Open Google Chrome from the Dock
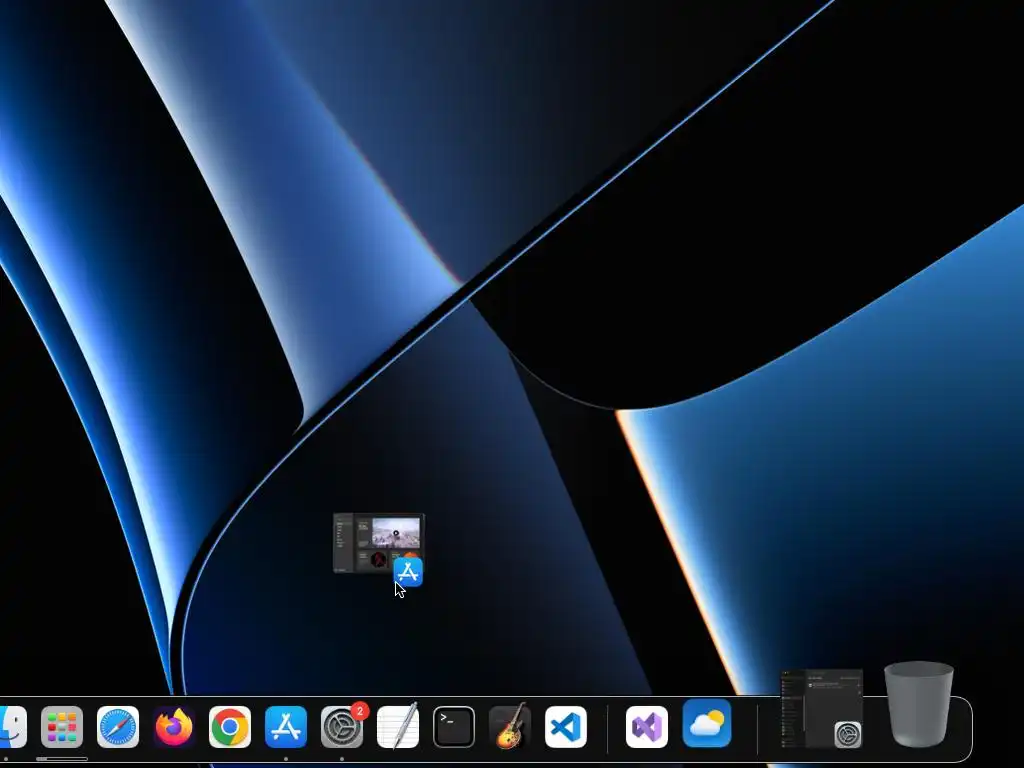The width and height of the screenshot is (1024, 768). tap(230, 727)
